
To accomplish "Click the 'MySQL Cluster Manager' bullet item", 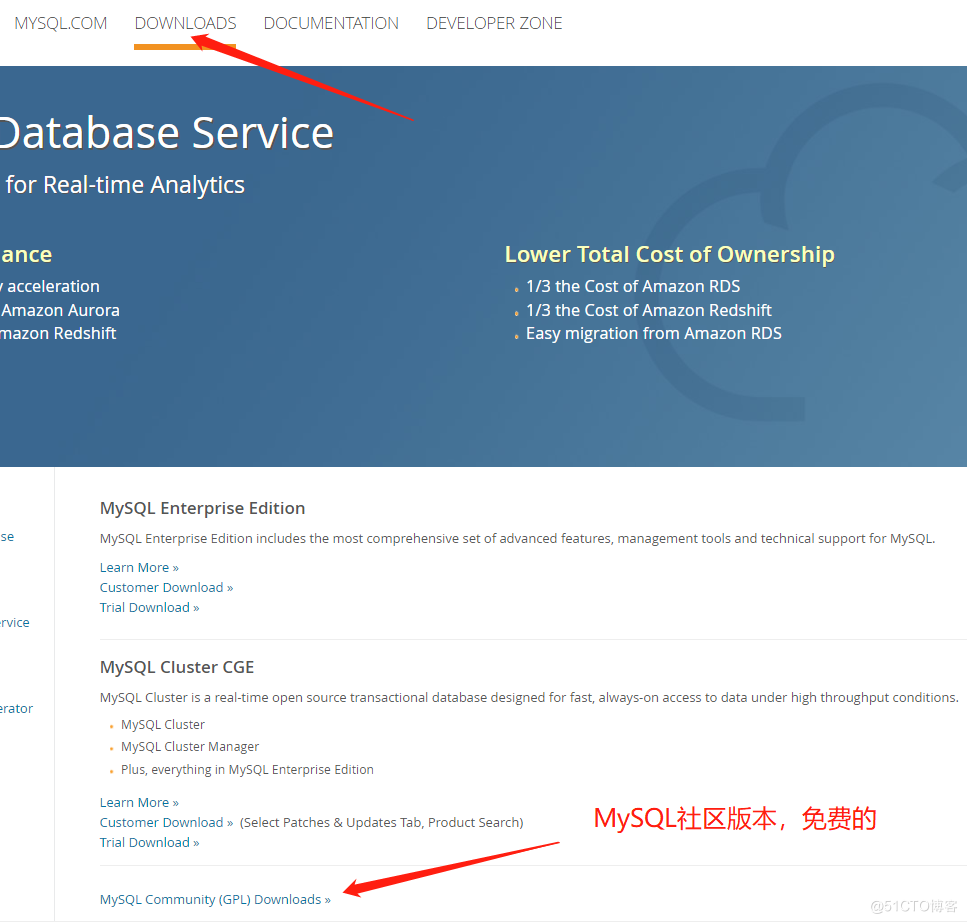I will [x=190, y=747].
